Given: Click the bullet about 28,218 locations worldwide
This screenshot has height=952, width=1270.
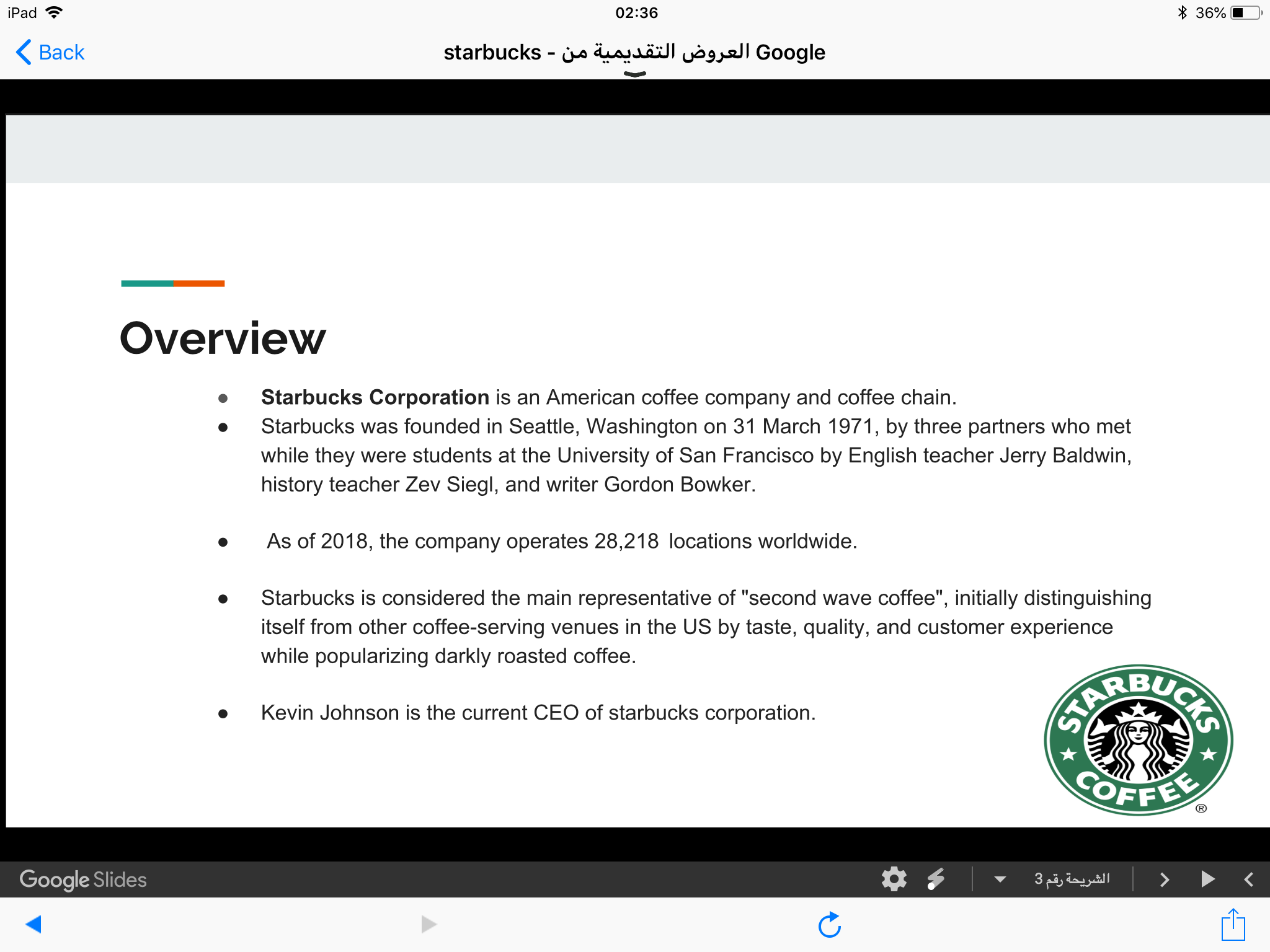Looking at the screenshot, I should [562, 541].
